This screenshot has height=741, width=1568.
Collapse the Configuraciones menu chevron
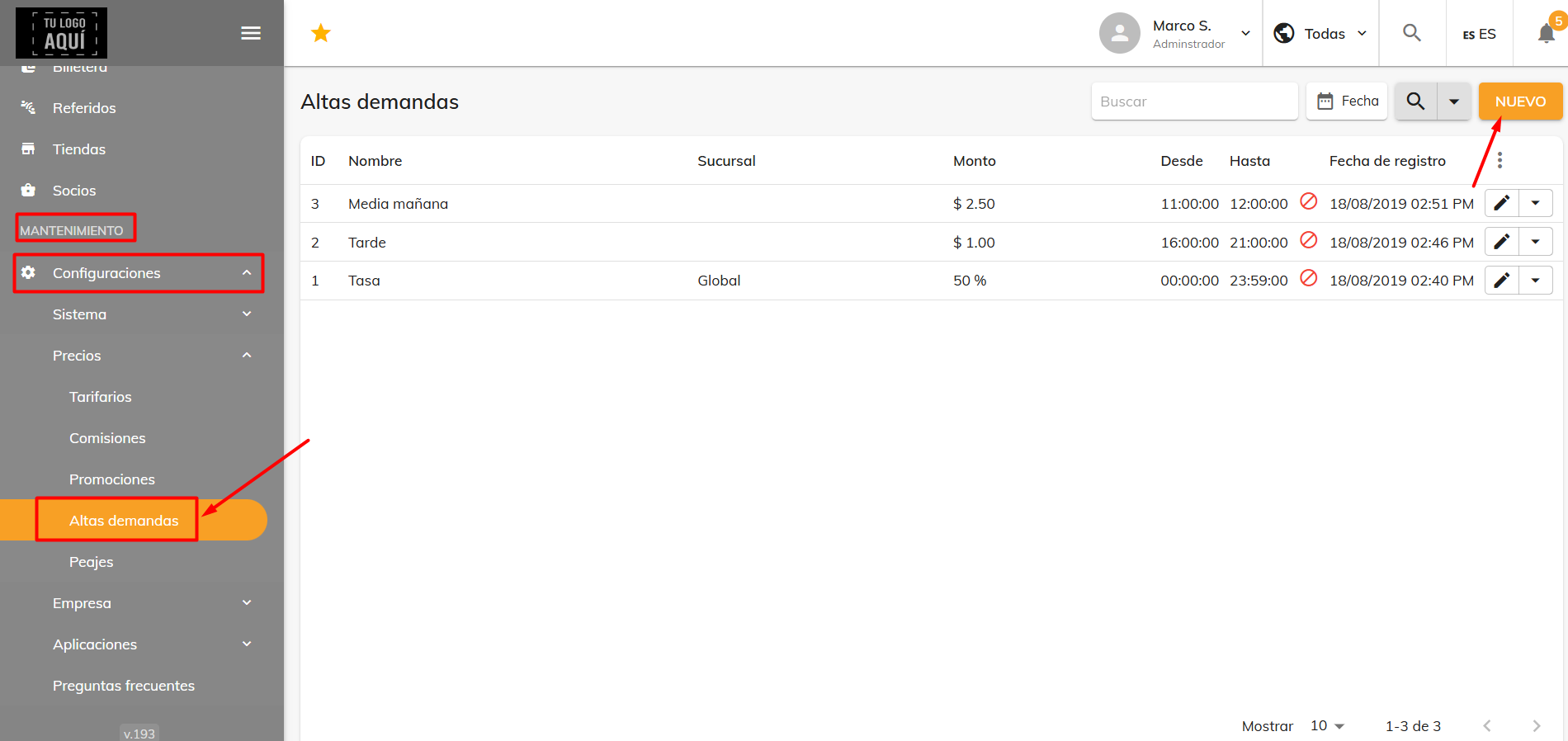point(247,272)
